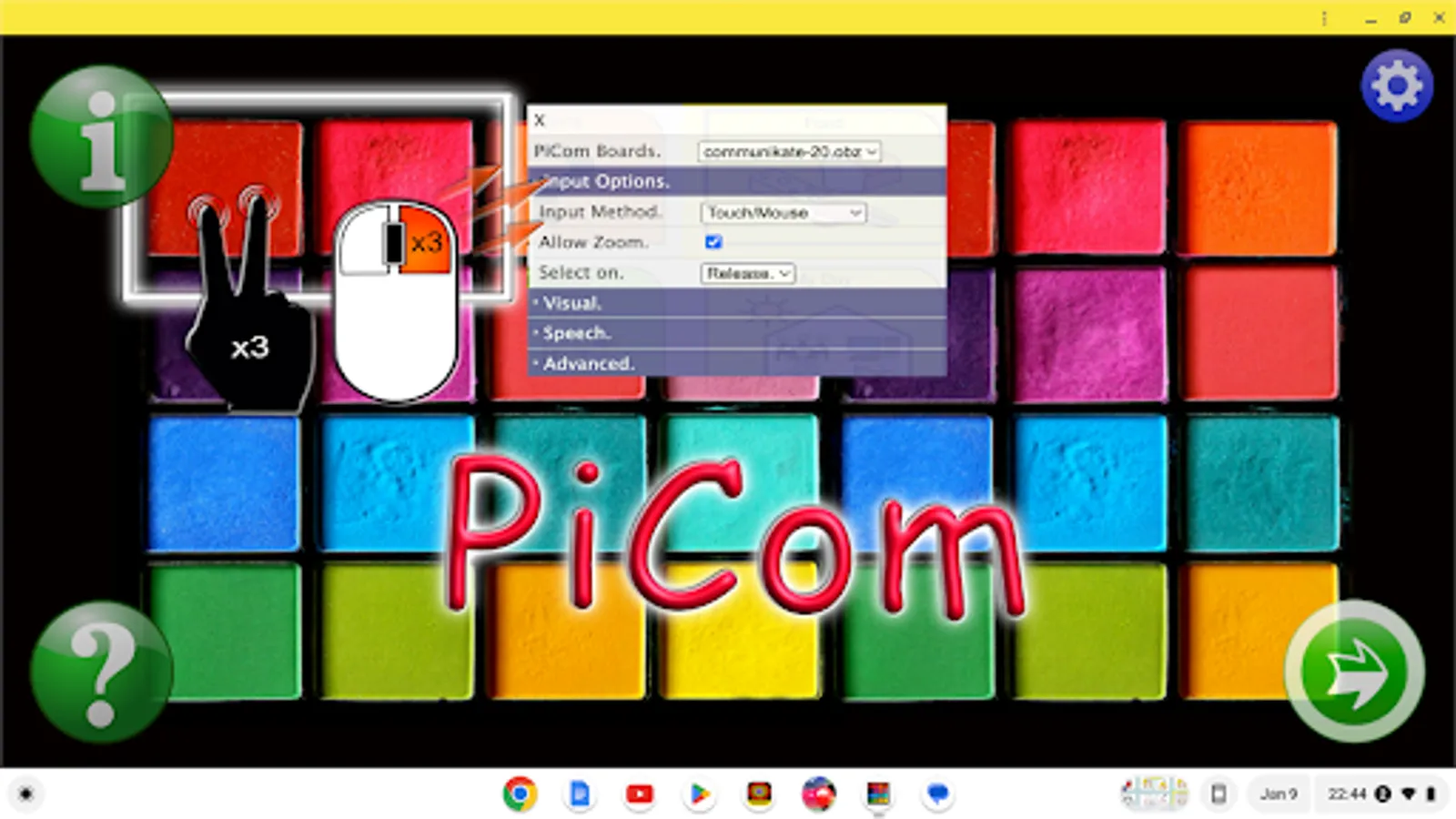
Task: Launch Google Chrome from the shelf
Action: coord(520,794)
